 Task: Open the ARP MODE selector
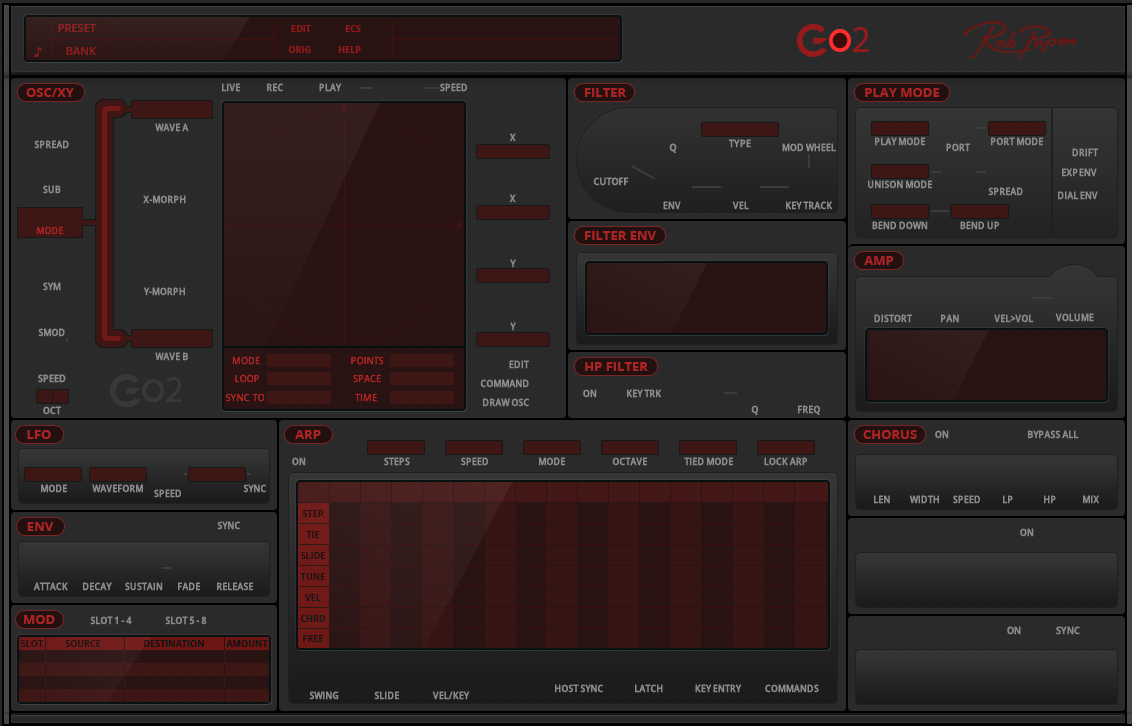(552, 447)
